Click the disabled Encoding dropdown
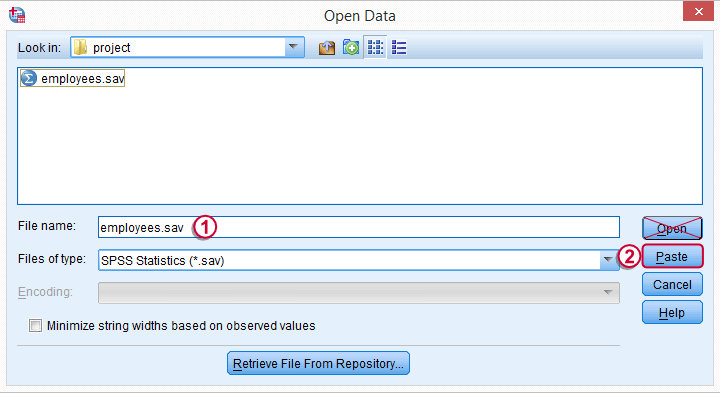This screenshot has height=393, width=720. [359, 293]
